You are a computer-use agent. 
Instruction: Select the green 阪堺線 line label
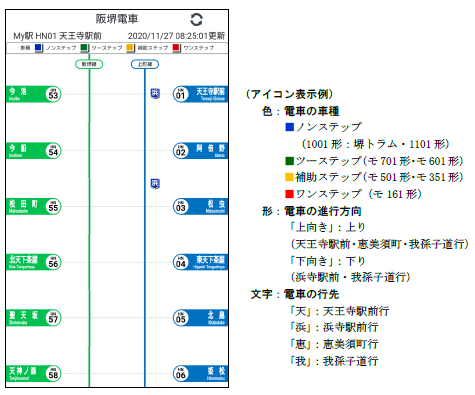click(x=89, y=64)
